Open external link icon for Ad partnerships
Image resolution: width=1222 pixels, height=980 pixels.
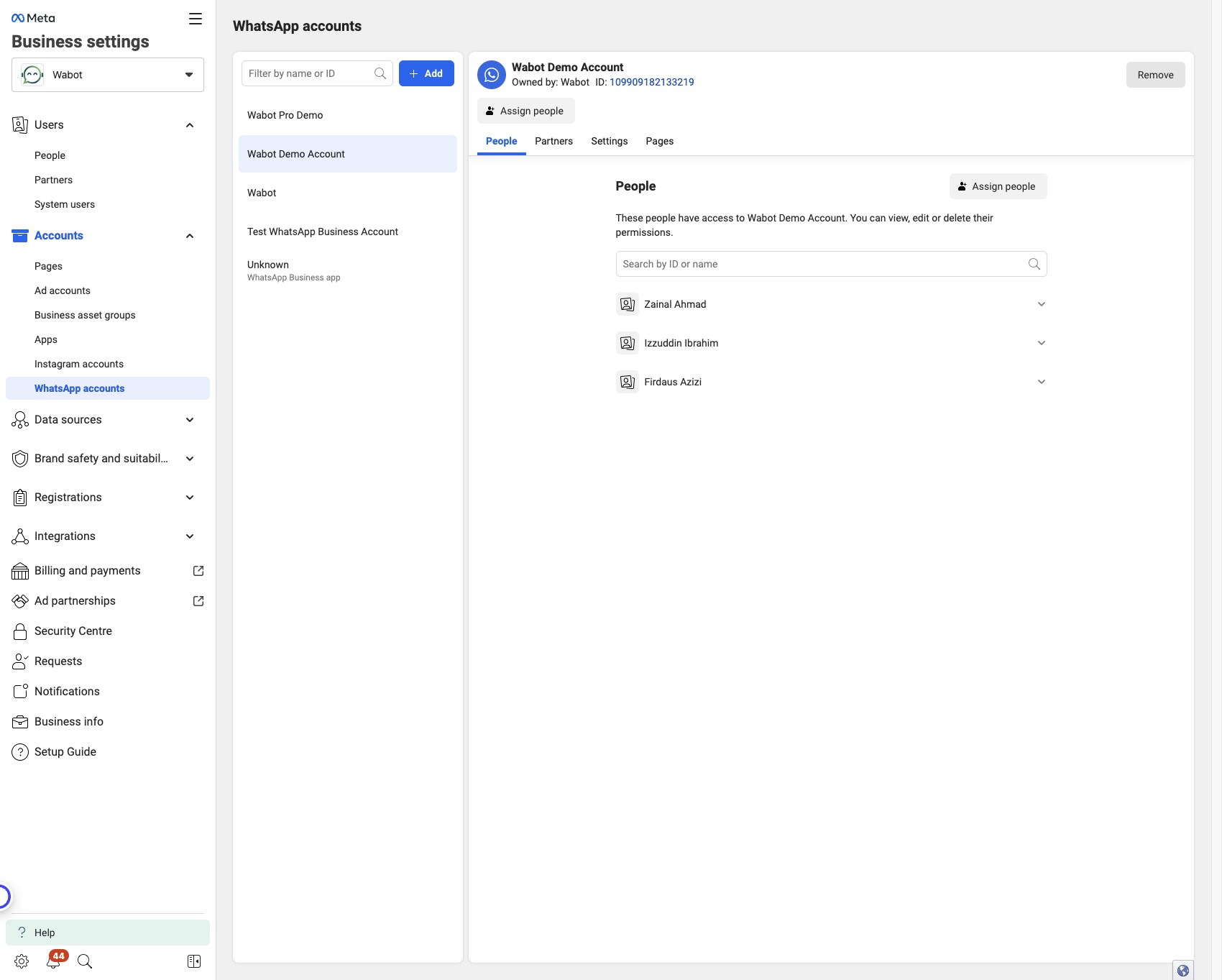198,601
